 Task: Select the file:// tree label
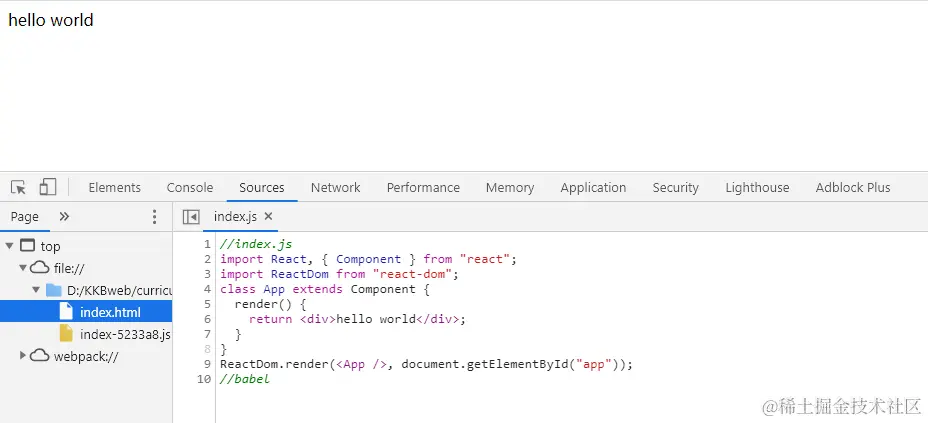click(69, 269)
